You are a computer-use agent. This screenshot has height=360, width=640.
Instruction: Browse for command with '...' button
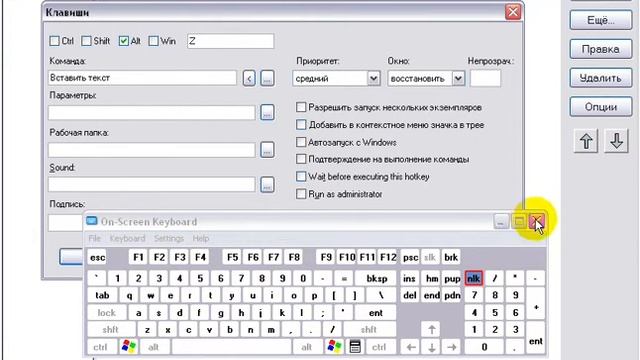pyautogui.click(x=267, y=78)
